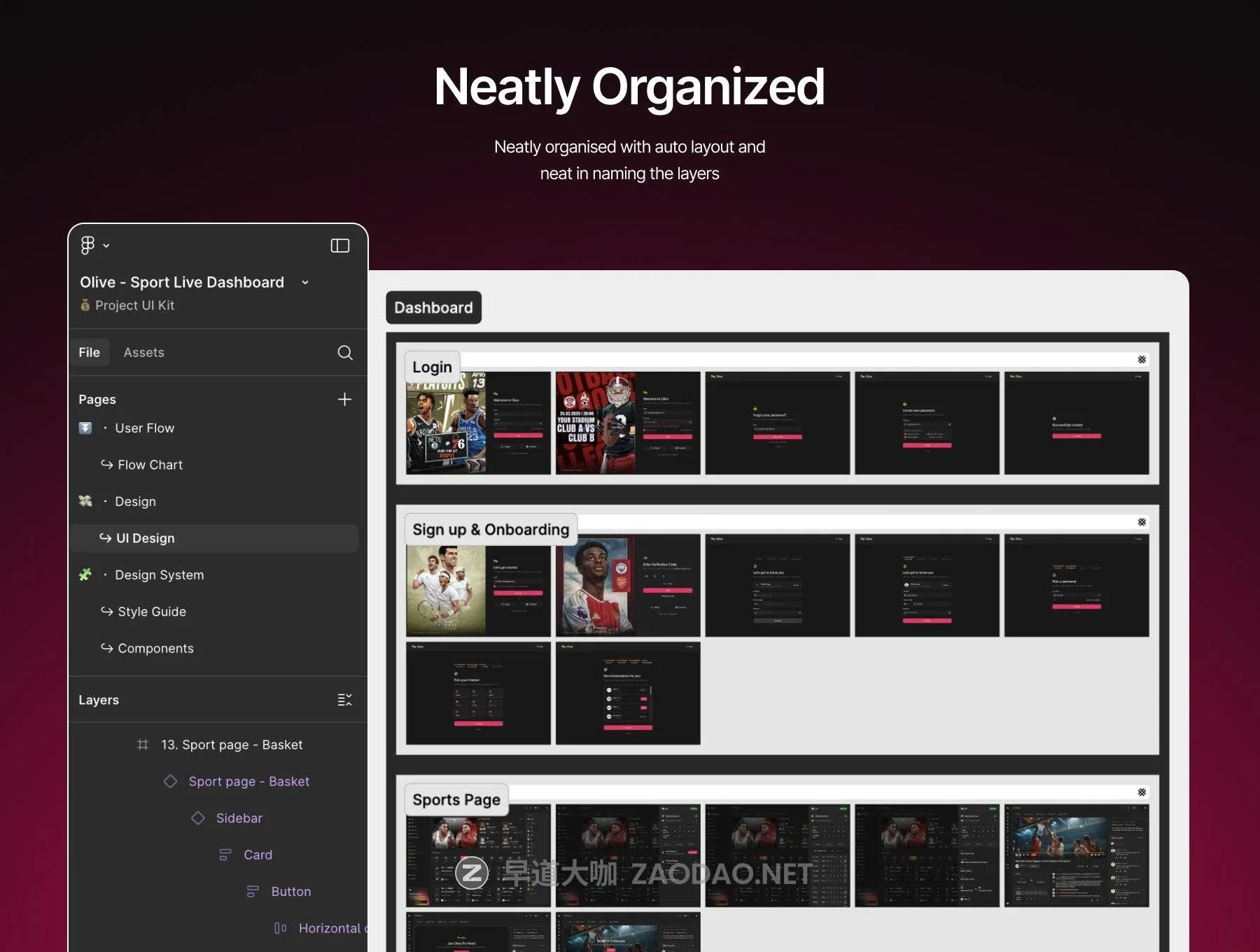Open the Components page
Image resolution: width=1260 pixels, height=952 pixels.
[x=155, y=649]
